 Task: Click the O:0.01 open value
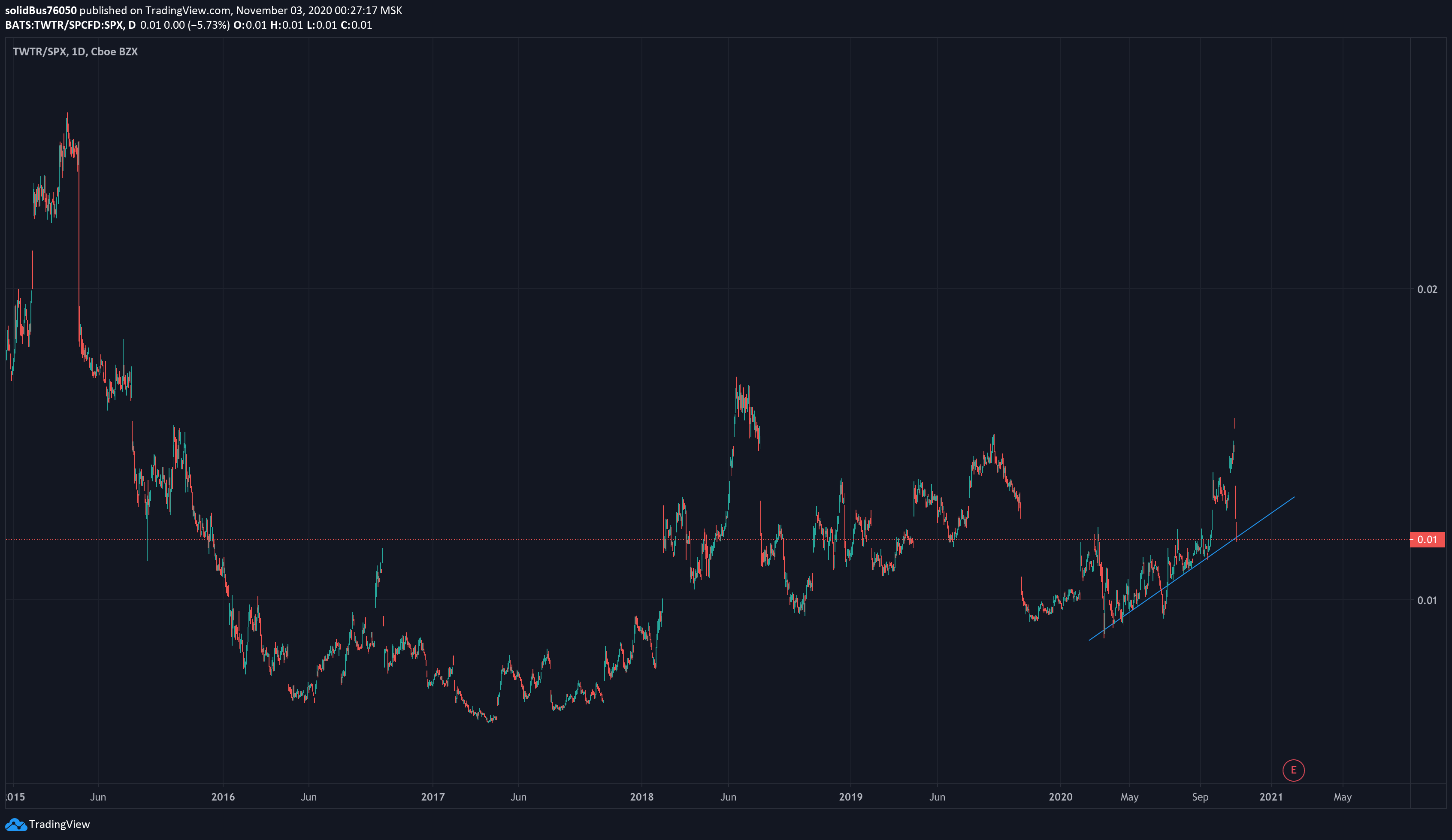pos(250,25)
